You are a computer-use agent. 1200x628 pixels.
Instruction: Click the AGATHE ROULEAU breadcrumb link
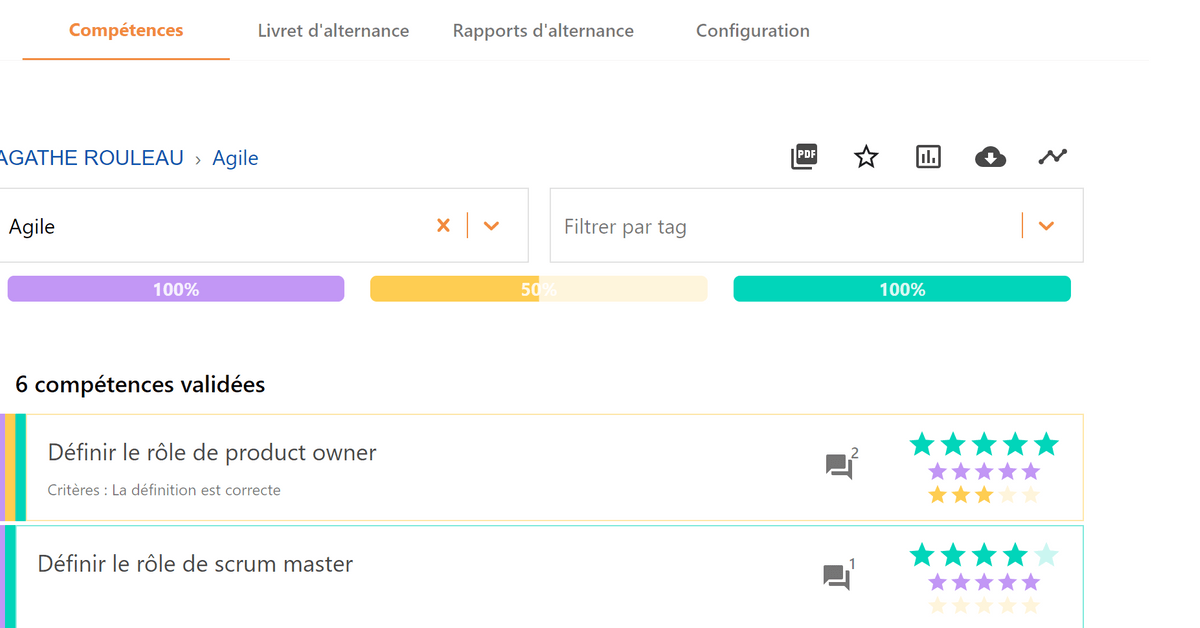(92, 158)
